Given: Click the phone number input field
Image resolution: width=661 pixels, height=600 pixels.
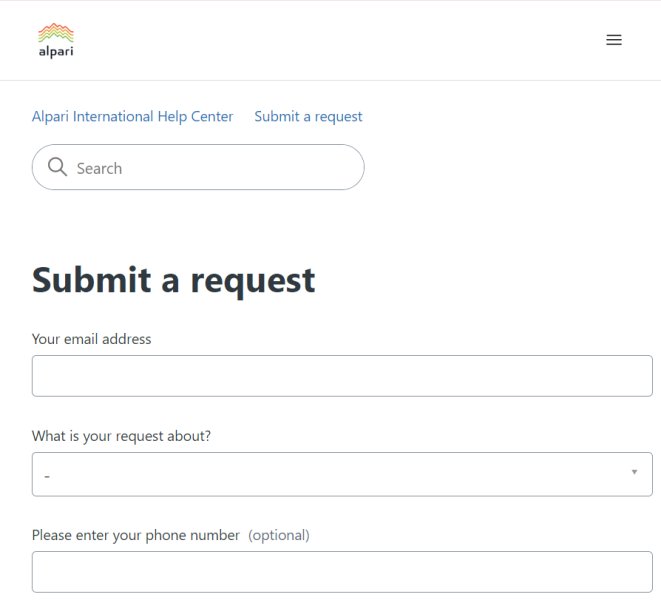Looking at the screenshot, I should 342,572.
